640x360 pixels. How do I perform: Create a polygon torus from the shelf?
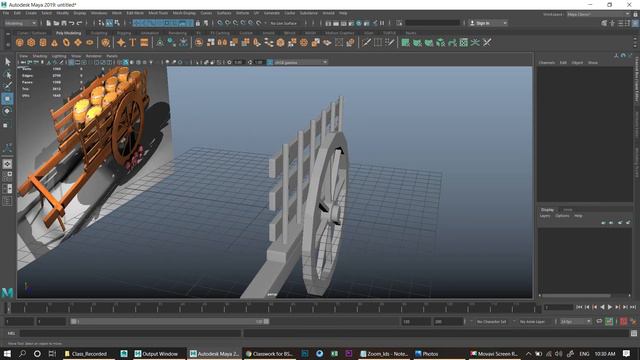66,42
